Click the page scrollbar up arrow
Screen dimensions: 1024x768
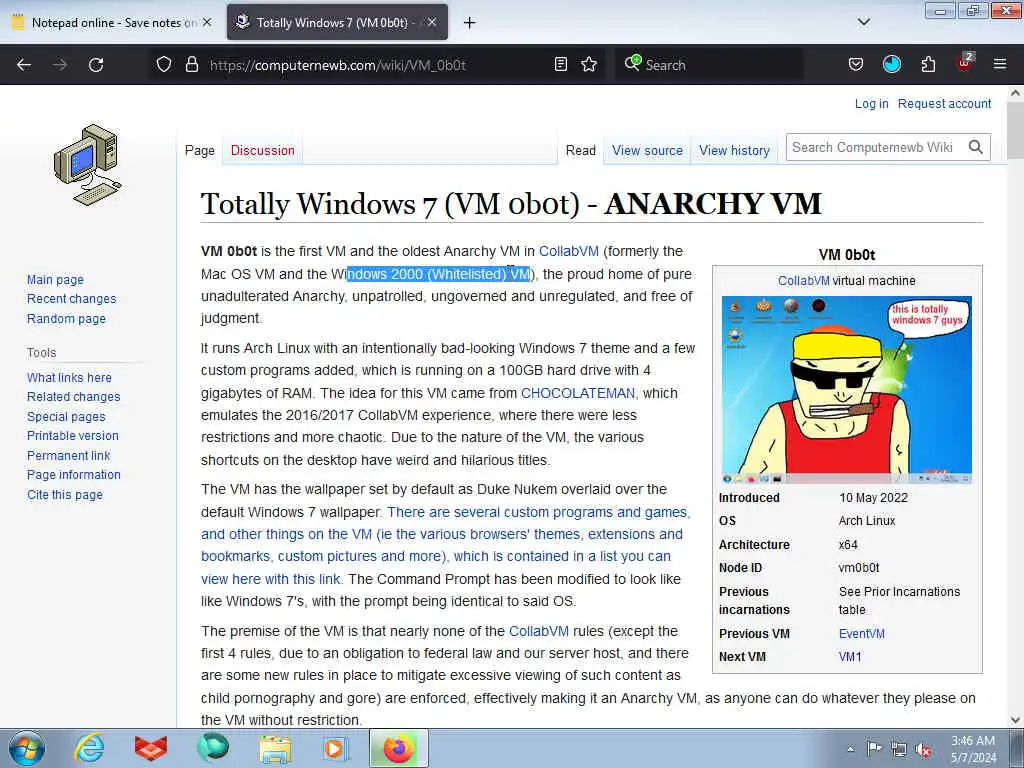pos(1015,93)
